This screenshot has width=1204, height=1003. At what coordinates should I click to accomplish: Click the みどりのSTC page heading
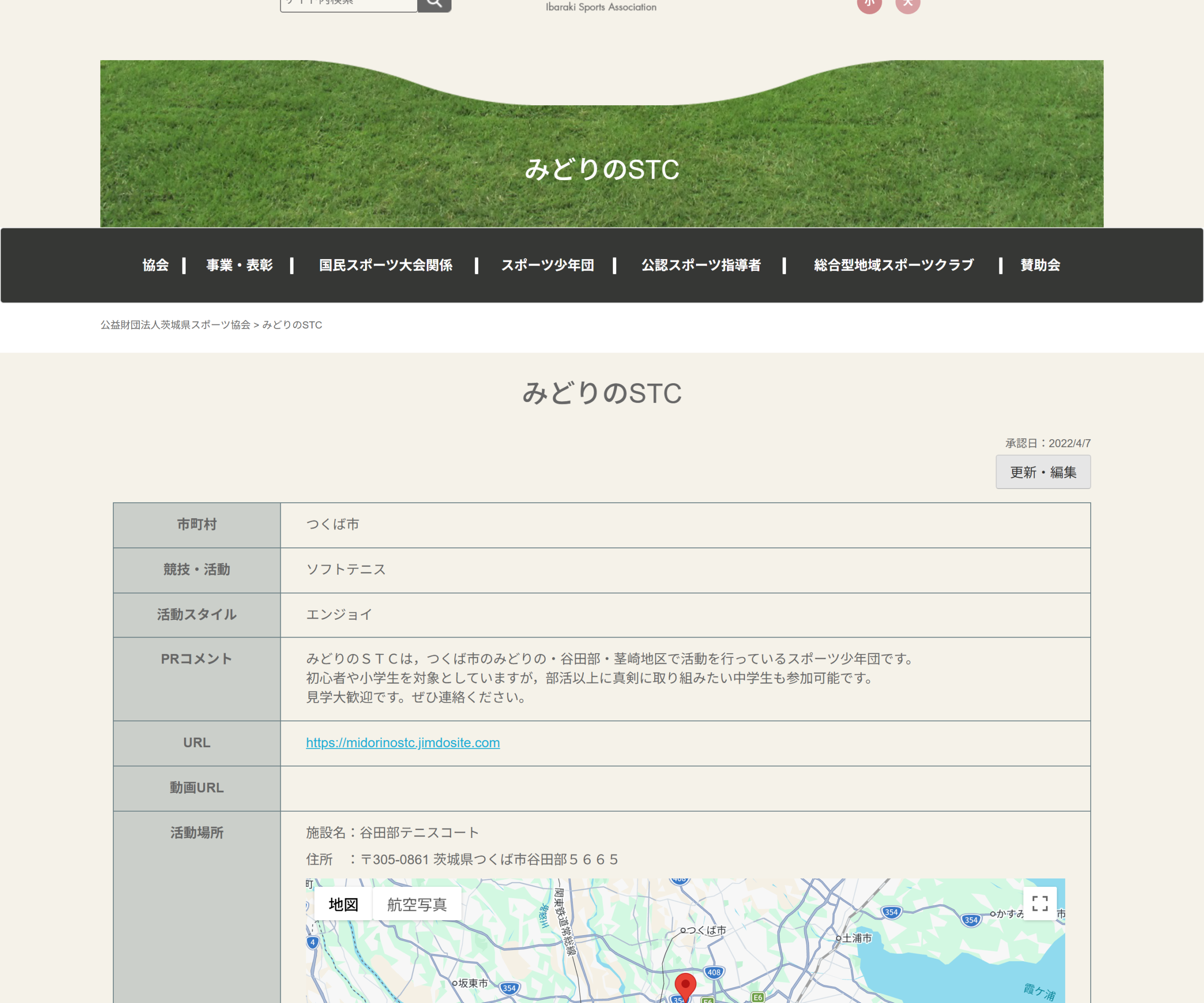point(602,394)
